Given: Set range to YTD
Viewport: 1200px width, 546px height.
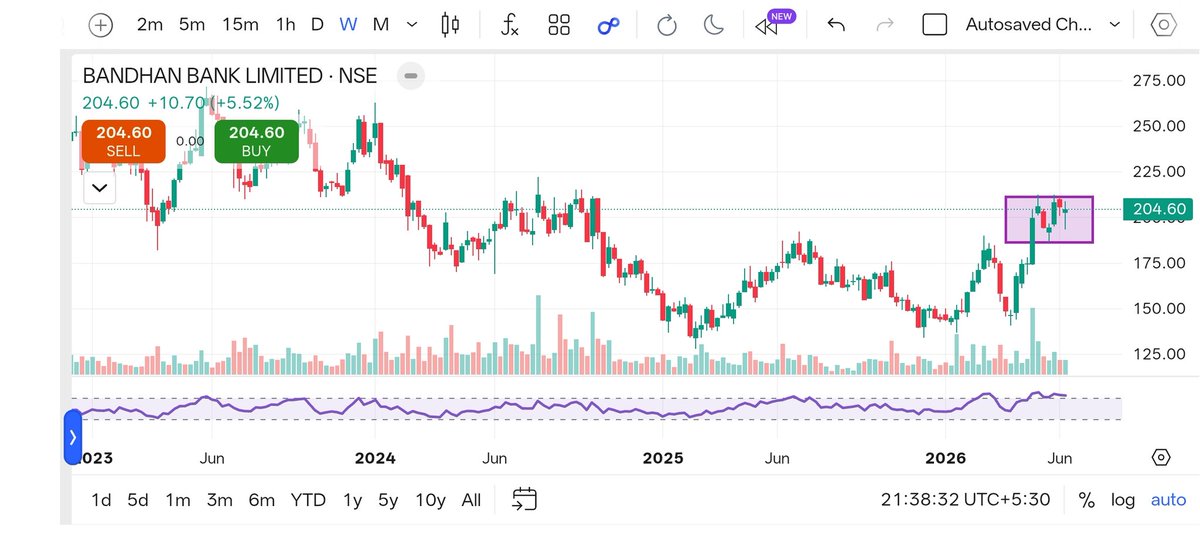Looking at the screenshot, I should pos(308,499).
